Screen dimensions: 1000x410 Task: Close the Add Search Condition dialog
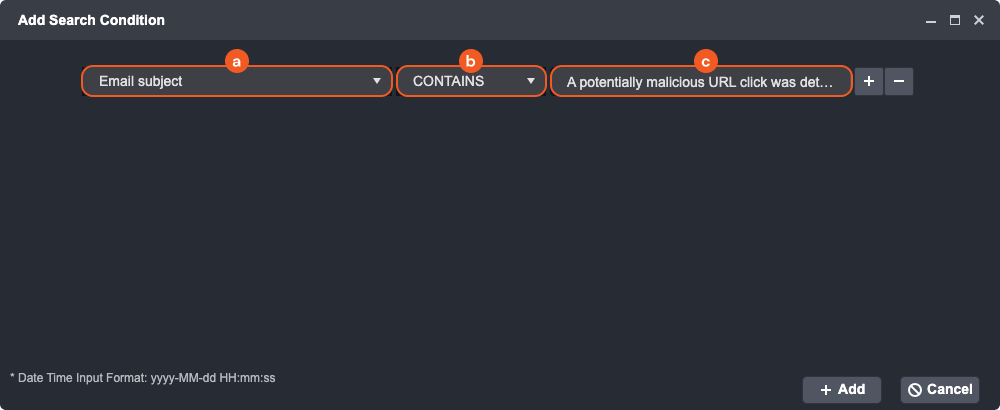point(979,20)
